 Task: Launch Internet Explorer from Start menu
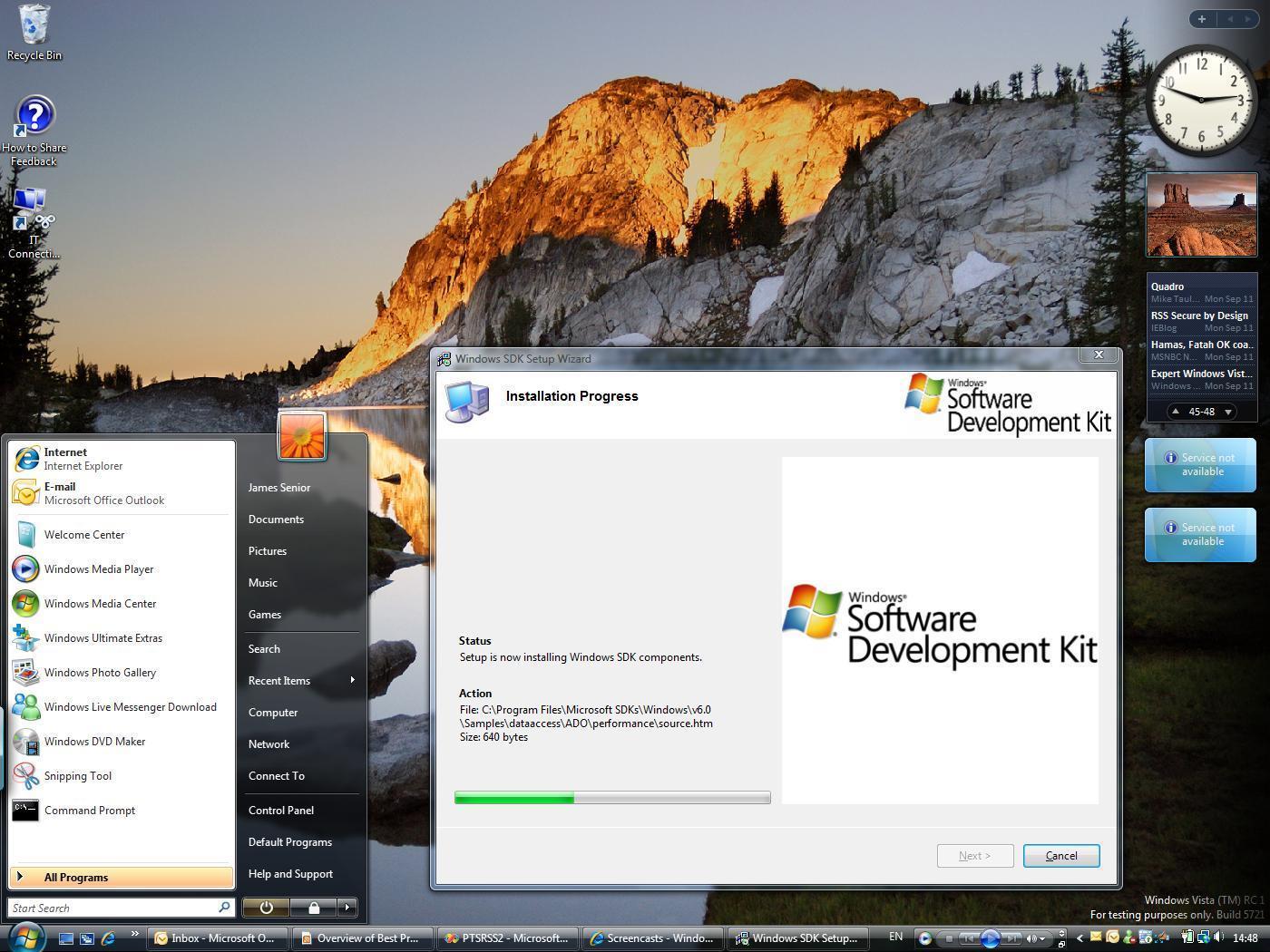(122, 459)
